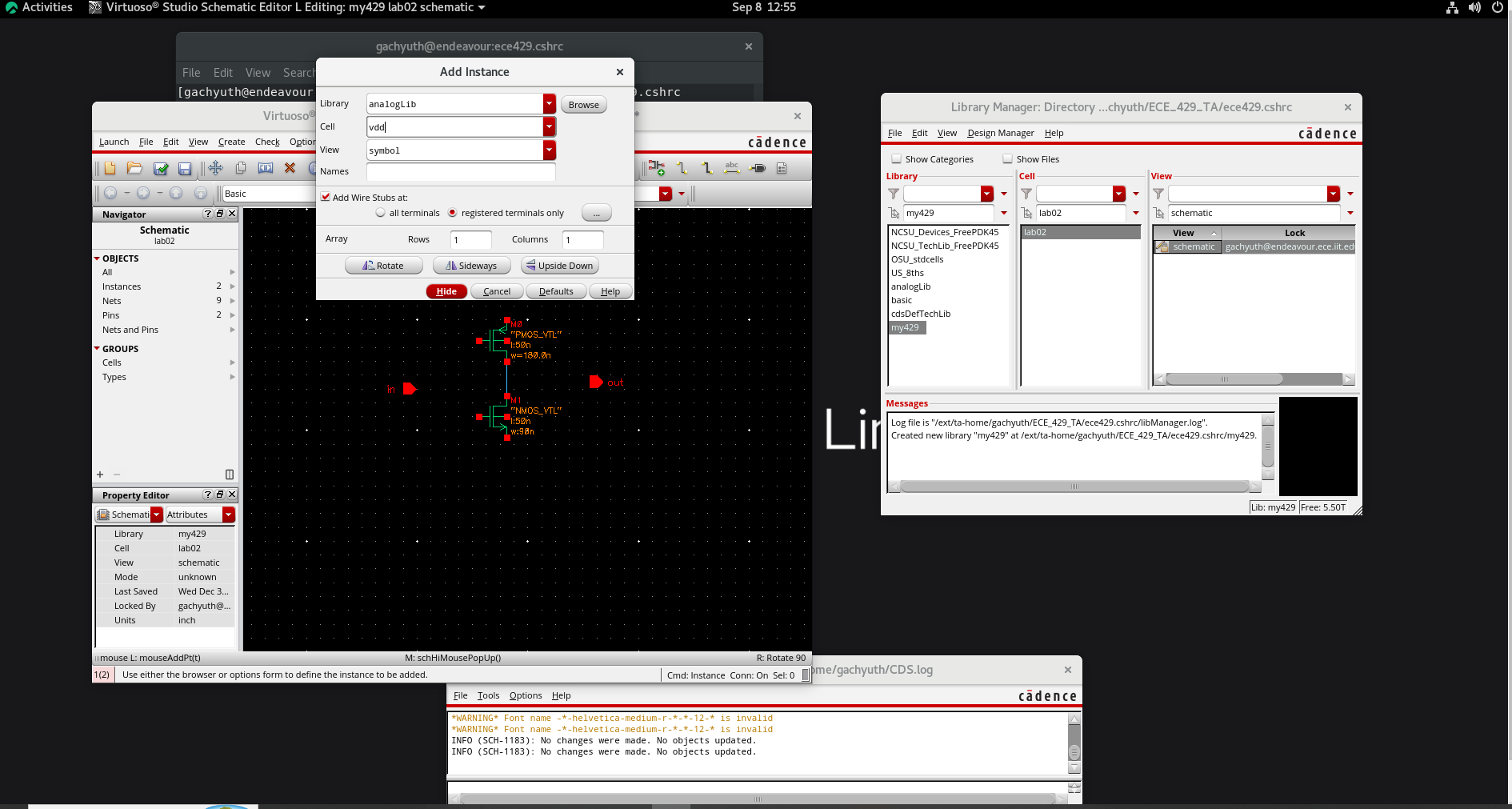Click the Sideways button

tap(471, 266)
